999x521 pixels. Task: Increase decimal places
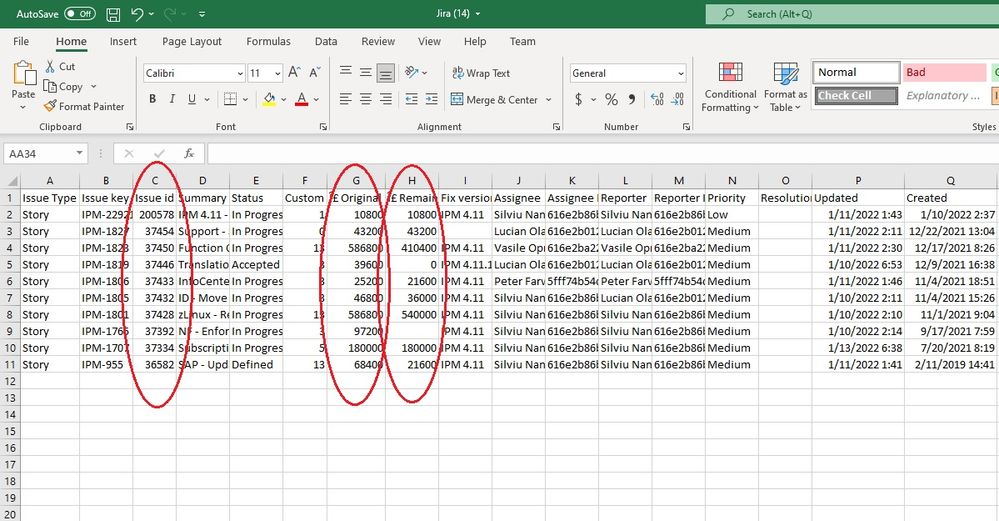tap(658, 99)
